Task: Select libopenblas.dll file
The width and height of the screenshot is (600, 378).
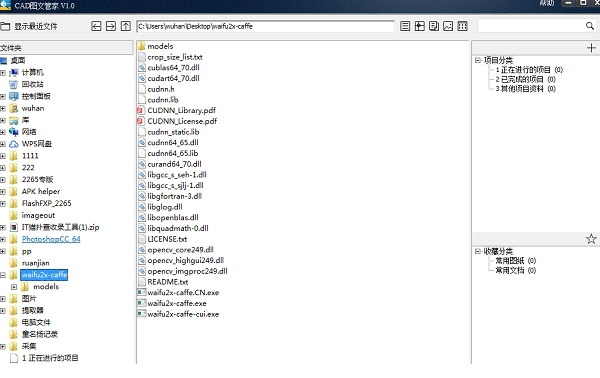Action: point(173,218)
